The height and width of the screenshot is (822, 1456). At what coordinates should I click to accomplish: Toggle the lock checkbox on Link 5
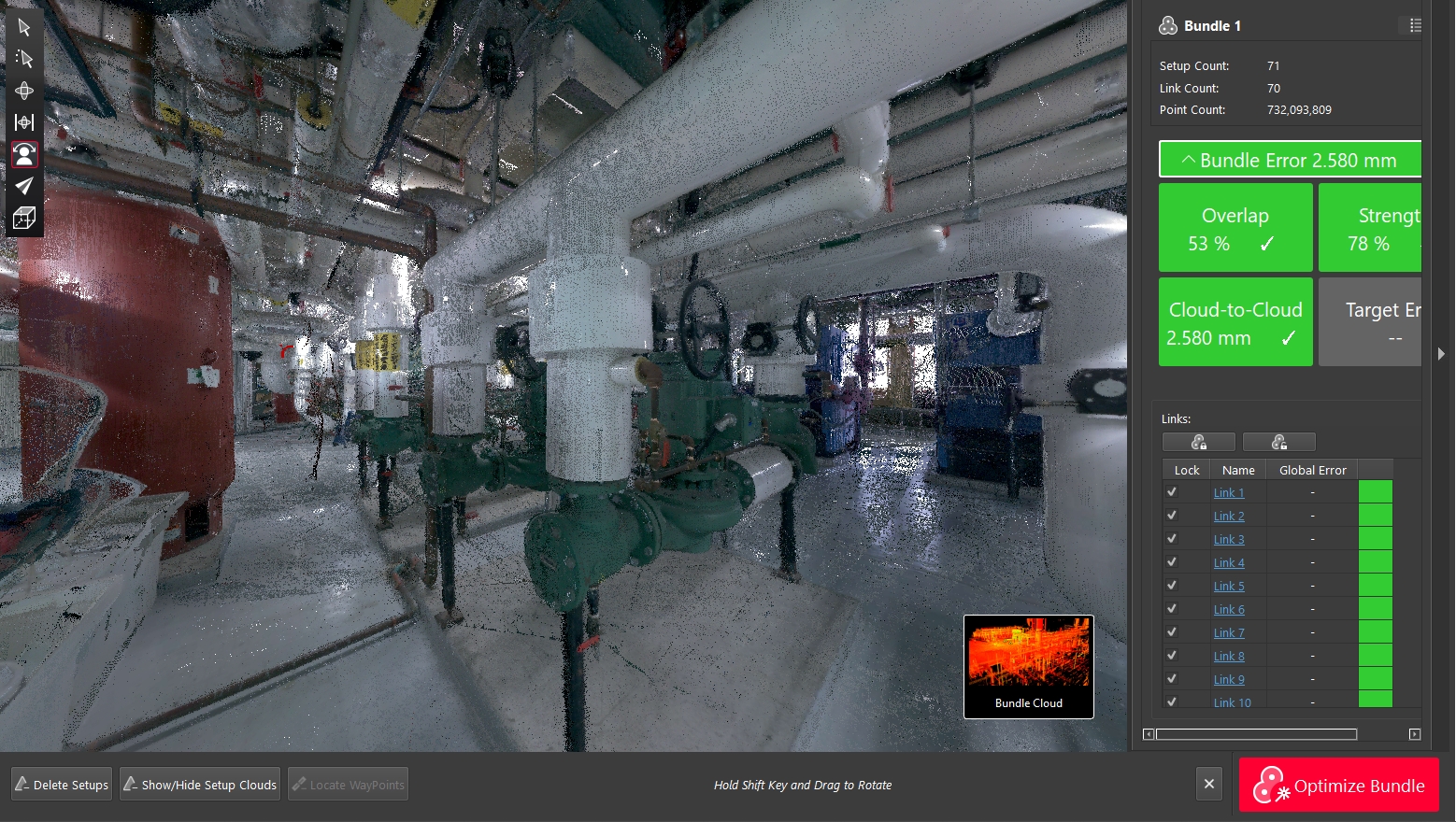[1172, 585]
